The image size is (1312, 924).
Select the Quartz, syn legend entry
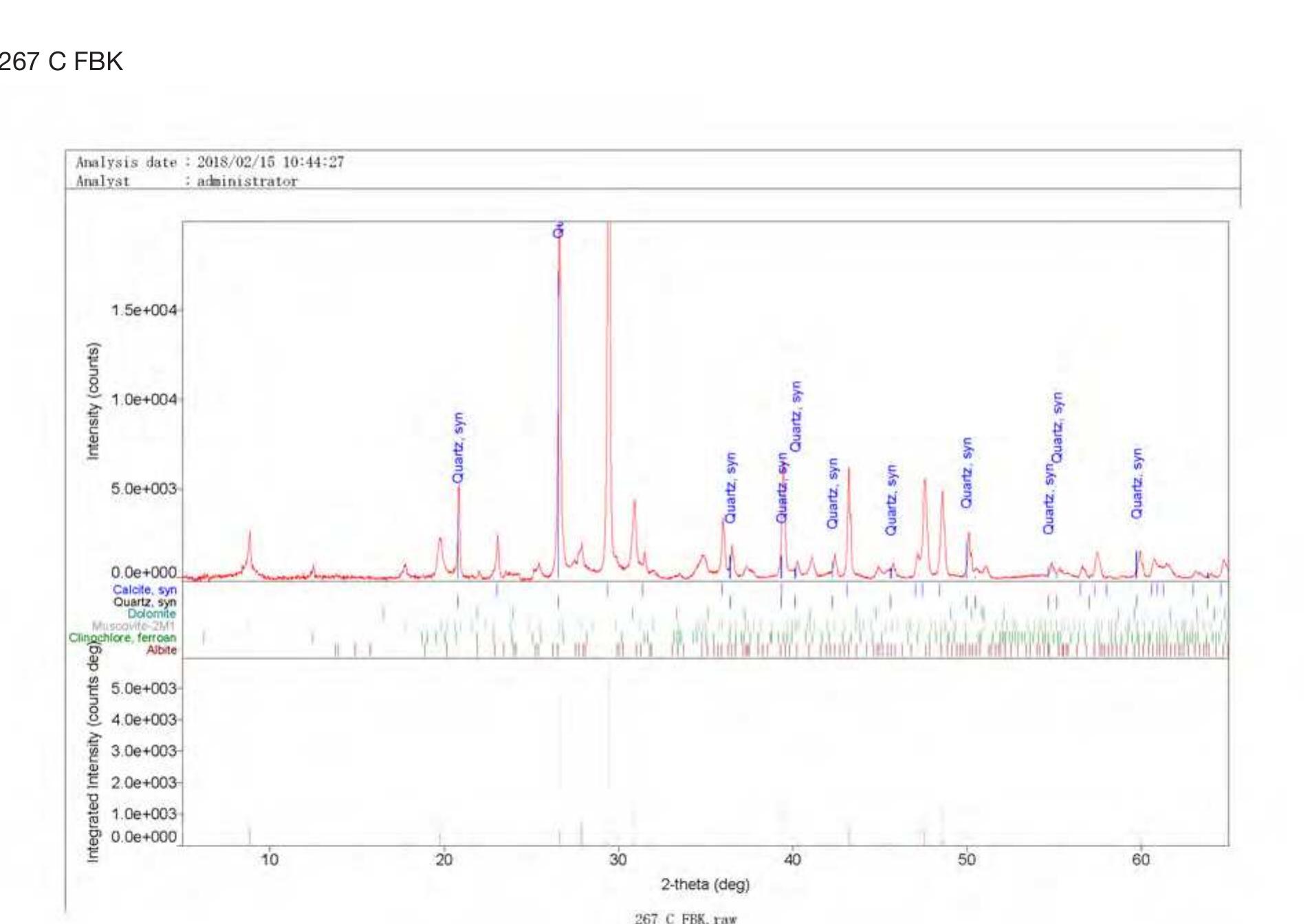click(144, 602)
